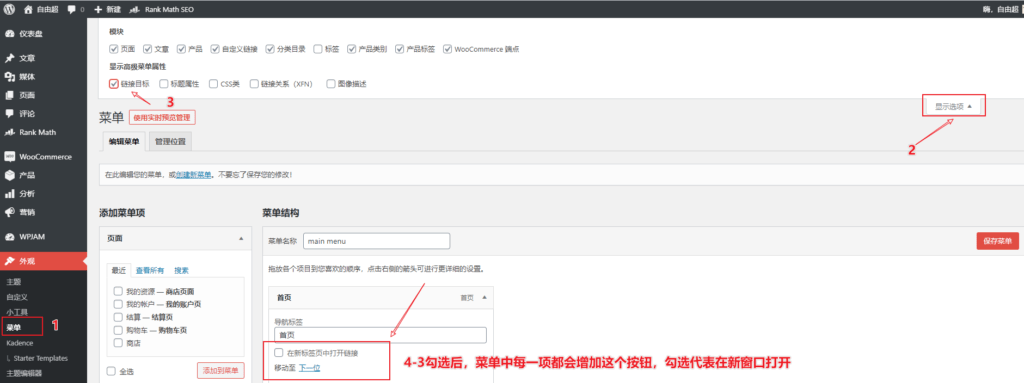Follow the 创建新菜单 link

point(194,175)
